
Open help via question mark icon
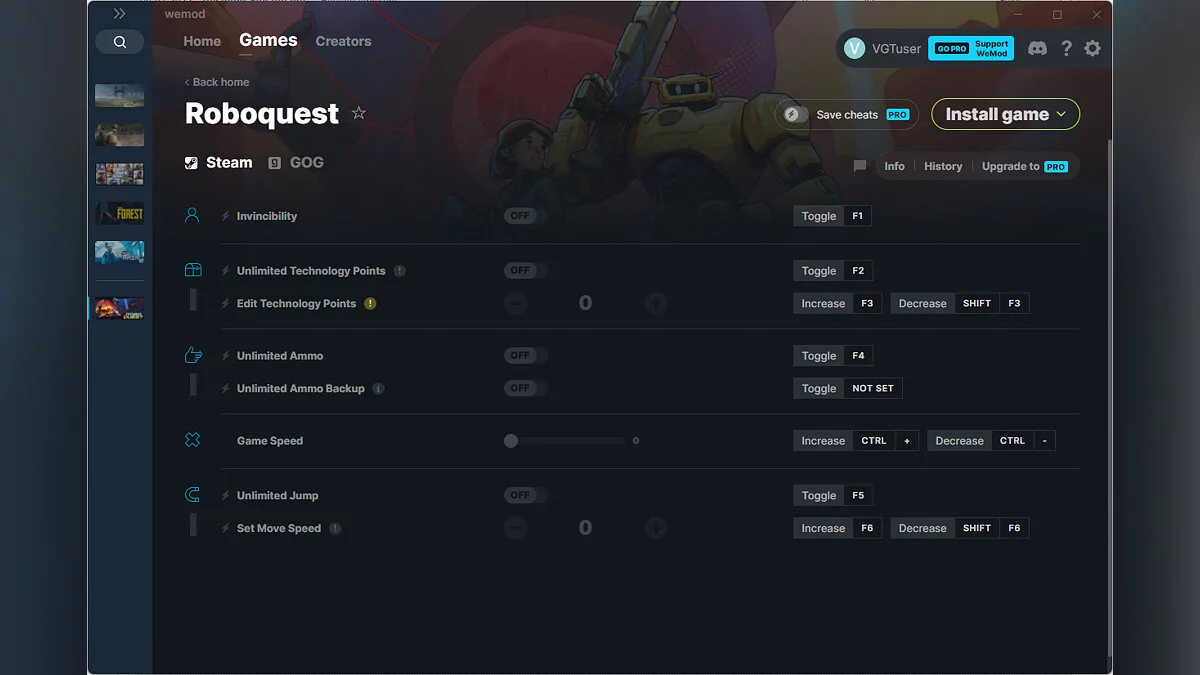[x=1066, y=48]
